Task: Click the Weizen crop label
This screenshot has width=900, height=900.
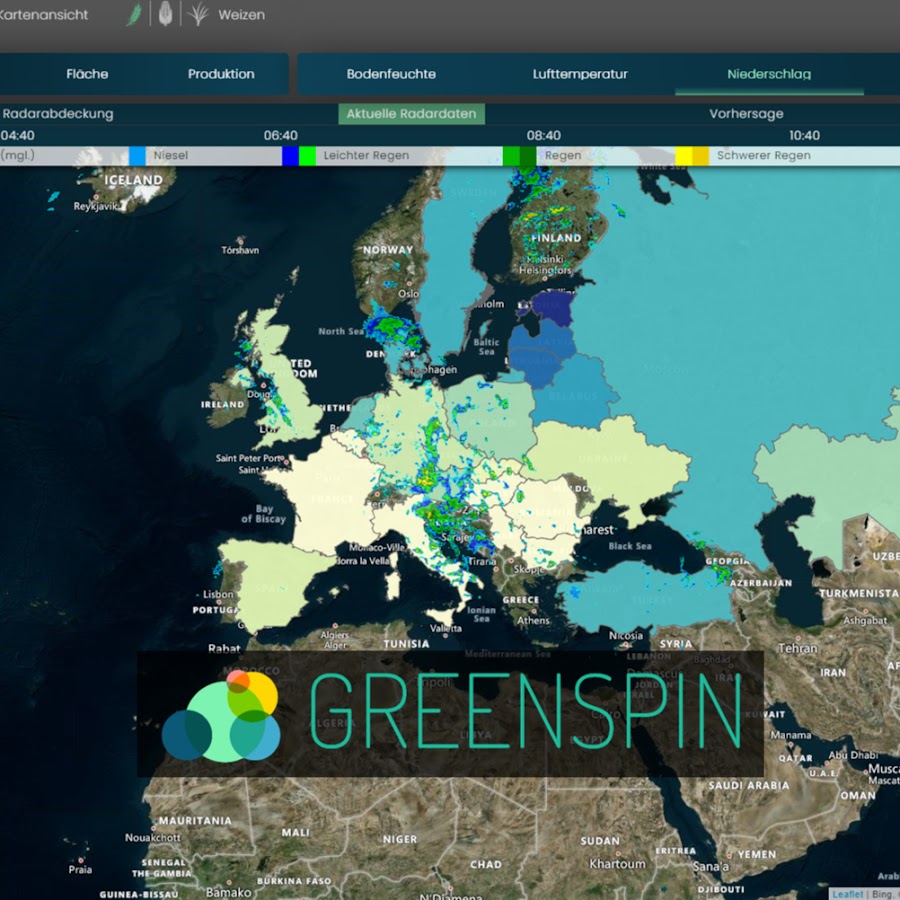Action: point(242,15)
